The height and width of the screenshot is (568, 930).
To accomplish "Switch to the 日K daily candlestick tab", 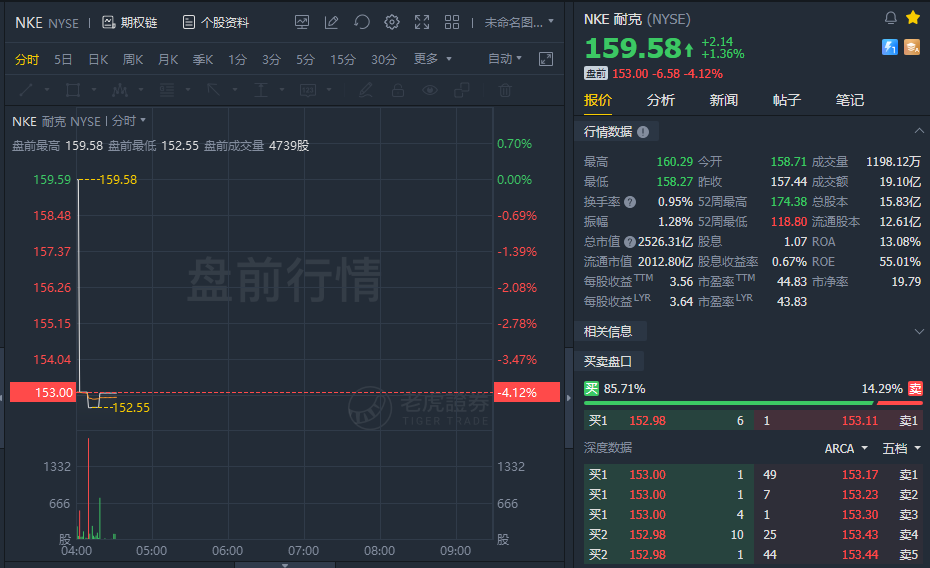I will coord(98,59).
